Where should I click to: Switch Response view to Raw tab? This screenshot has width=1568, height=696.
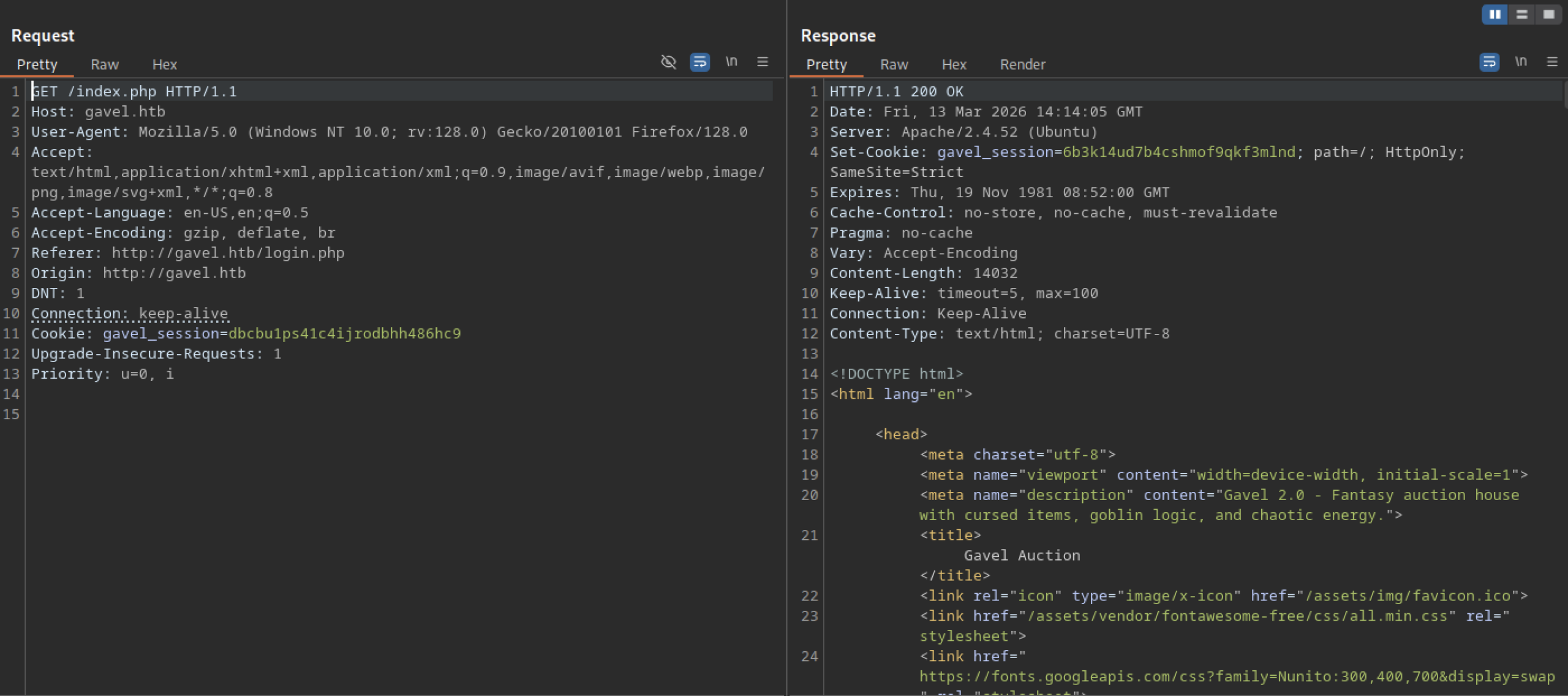pos(894,64)
